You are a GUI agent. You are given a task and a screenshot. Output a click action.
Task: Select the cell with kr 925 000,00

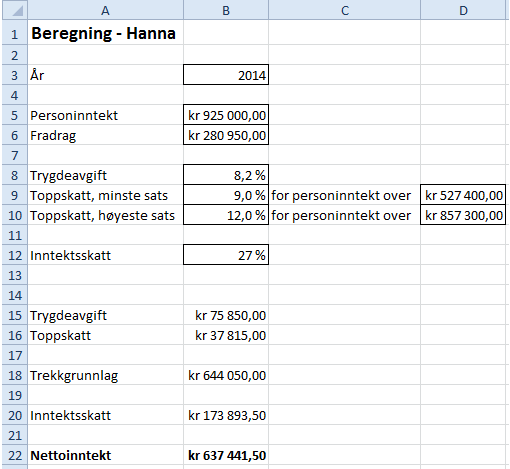(226, 115)
